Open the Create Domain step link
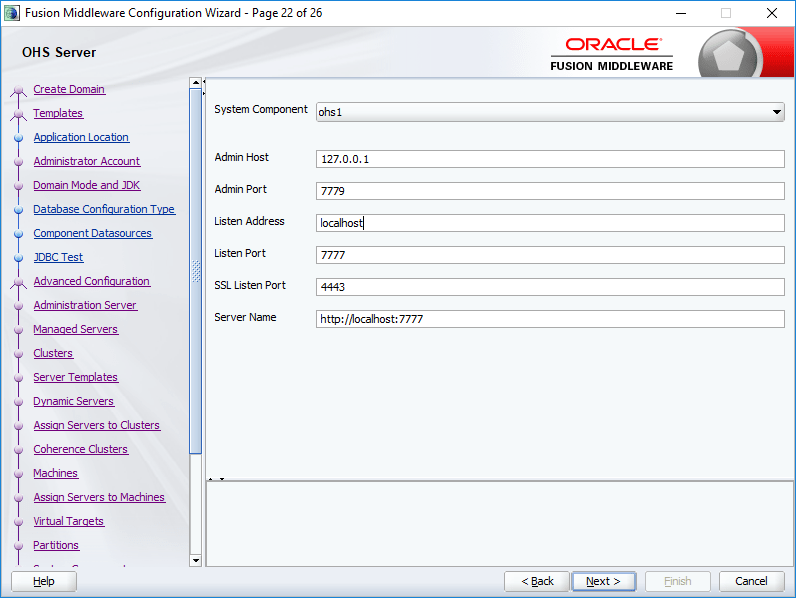This screenshot has width=796, height=598. tap(69, 89)
